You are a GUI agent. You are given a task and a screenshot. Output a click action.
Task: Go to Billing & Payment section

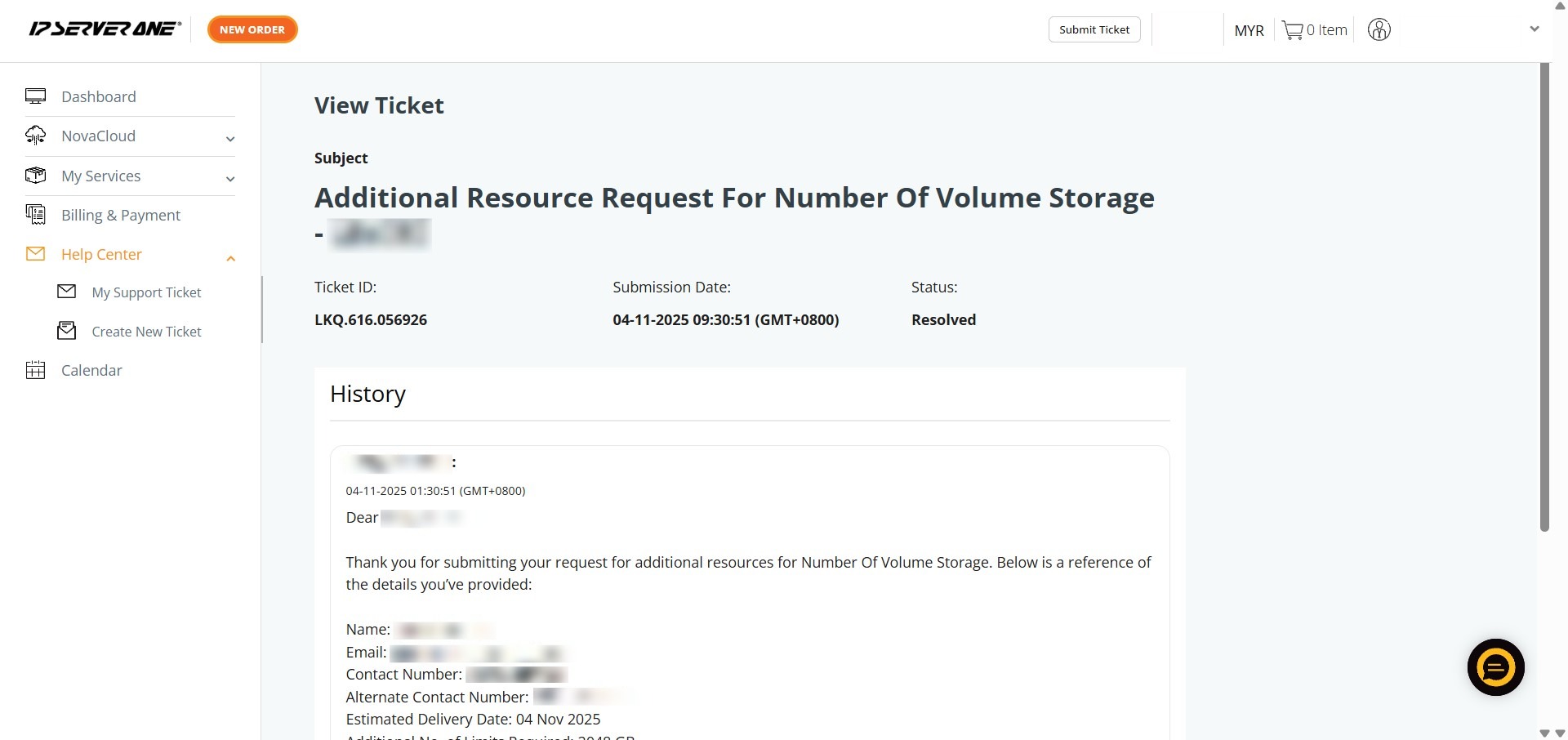coord(121,215)
